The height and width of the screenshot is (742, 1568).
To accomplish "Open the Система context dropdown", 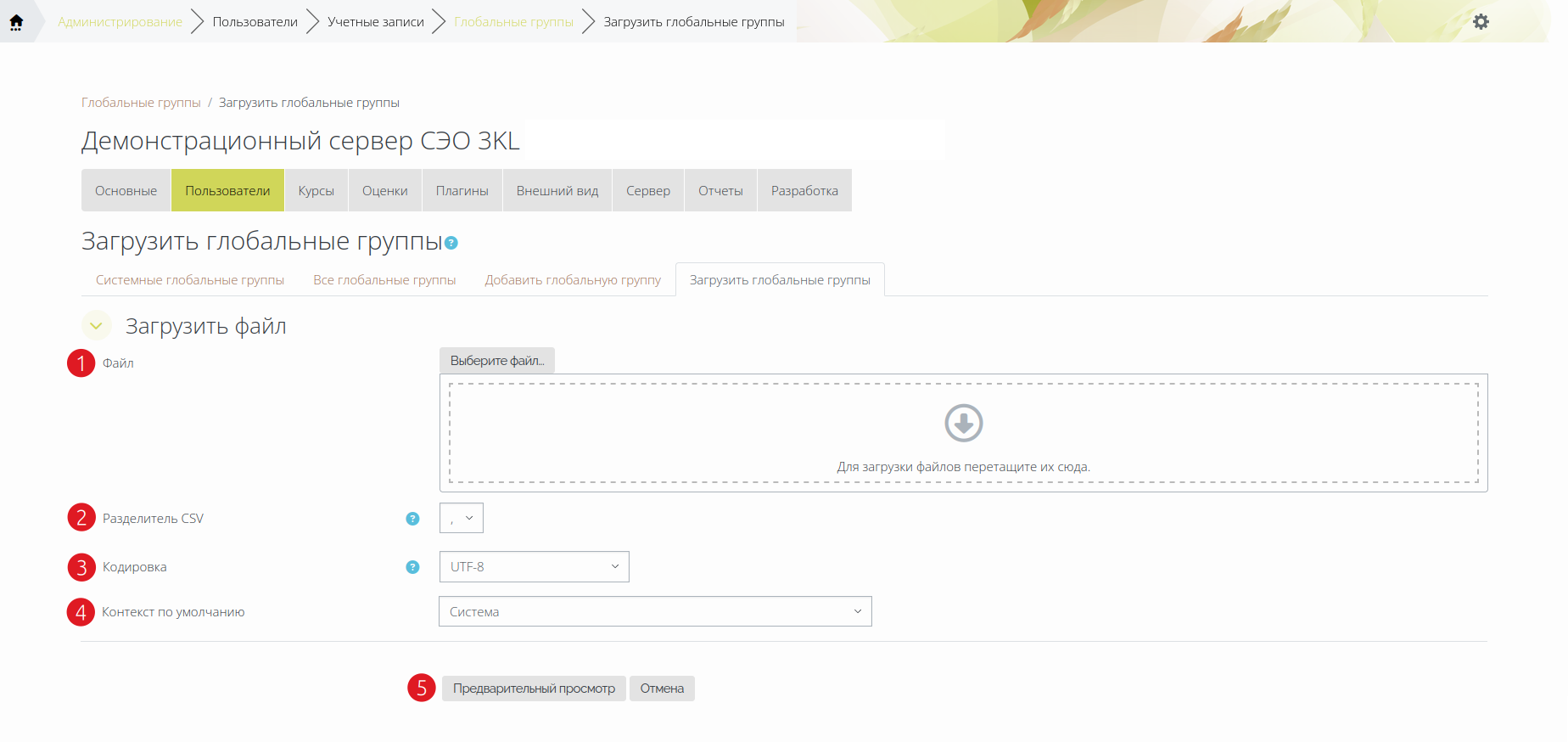I will coord(655,611).
